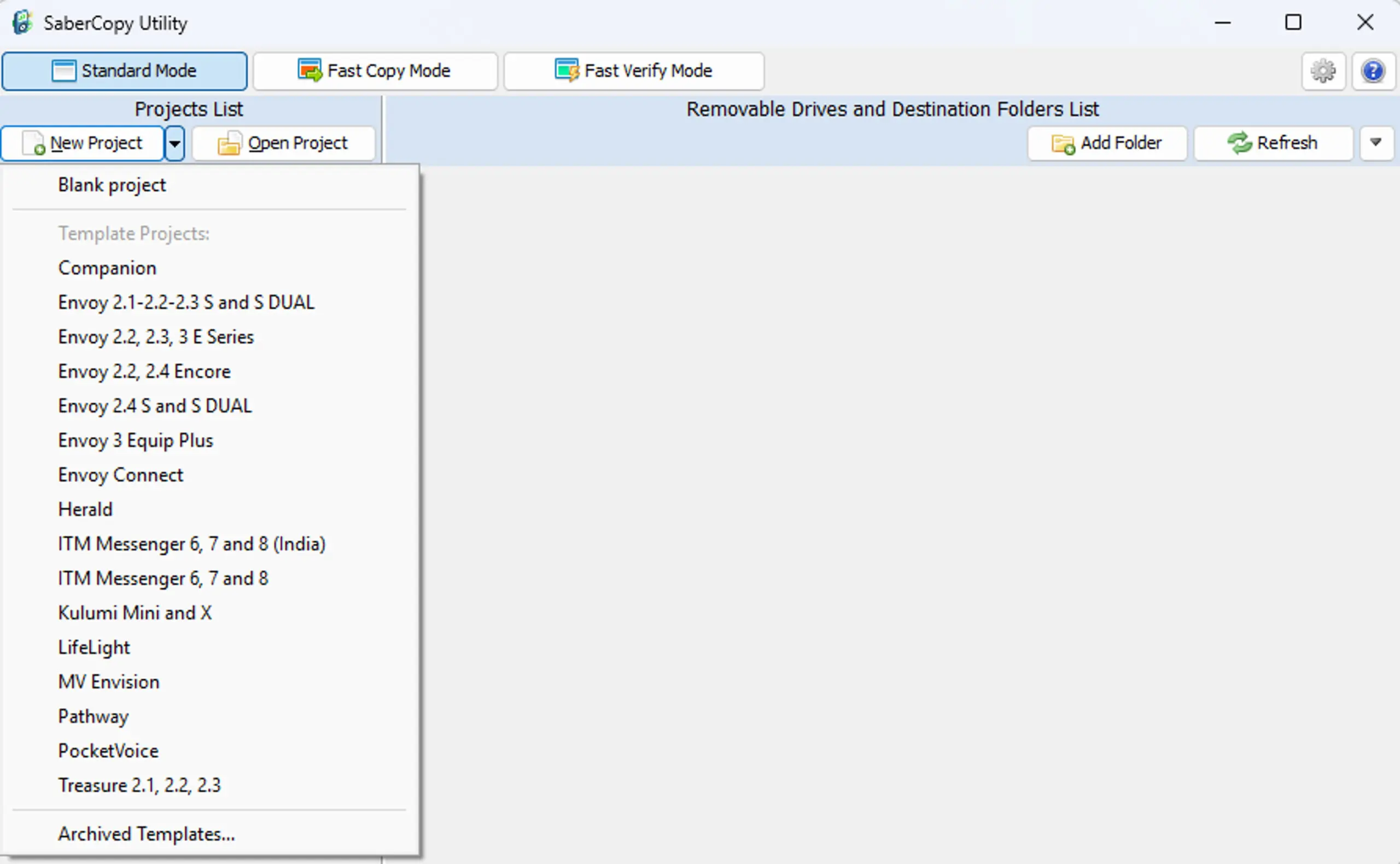Image resolution: width=1400 pixels, height=864 pixels.
Task: Click the Open Project button
Action: pyautogui.click(x=283, y=143)
